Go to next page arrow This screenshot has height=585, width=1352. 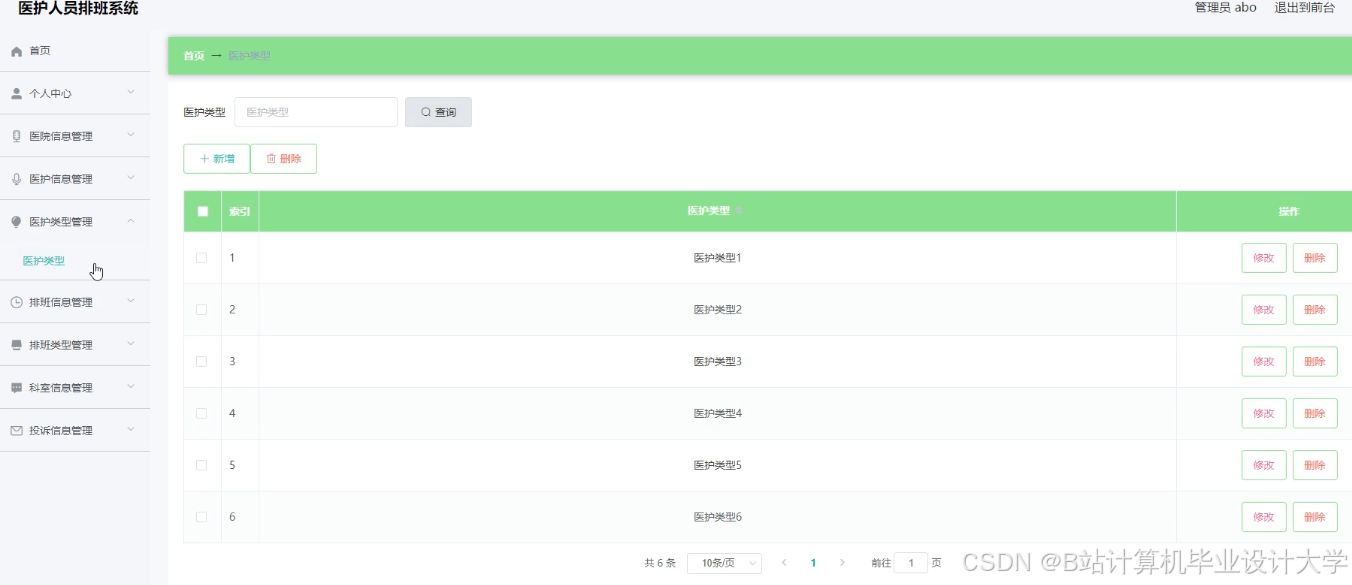[x=842, y=563]
